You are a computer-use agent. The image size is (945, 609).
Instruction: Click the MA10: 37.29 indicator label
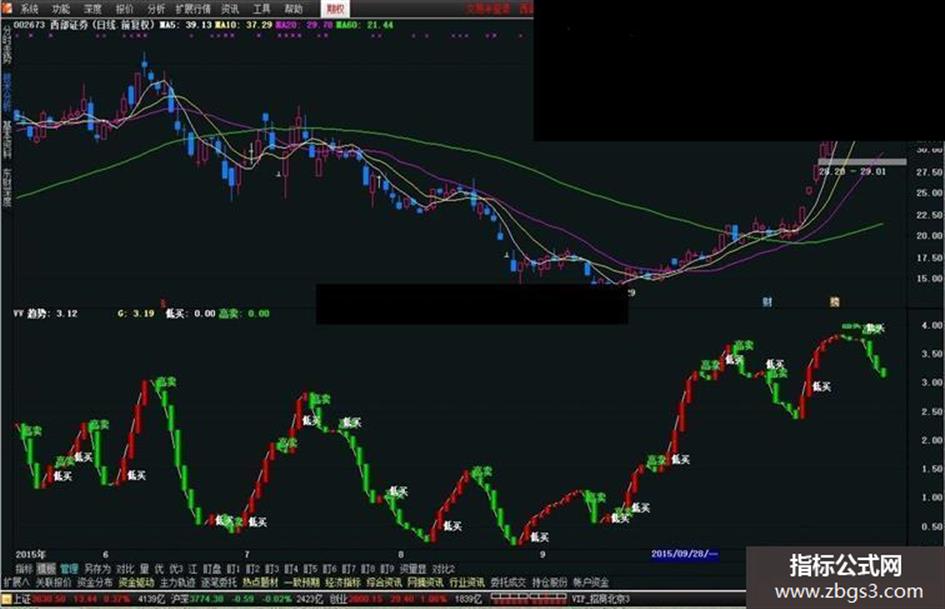(x=245, y=25)
